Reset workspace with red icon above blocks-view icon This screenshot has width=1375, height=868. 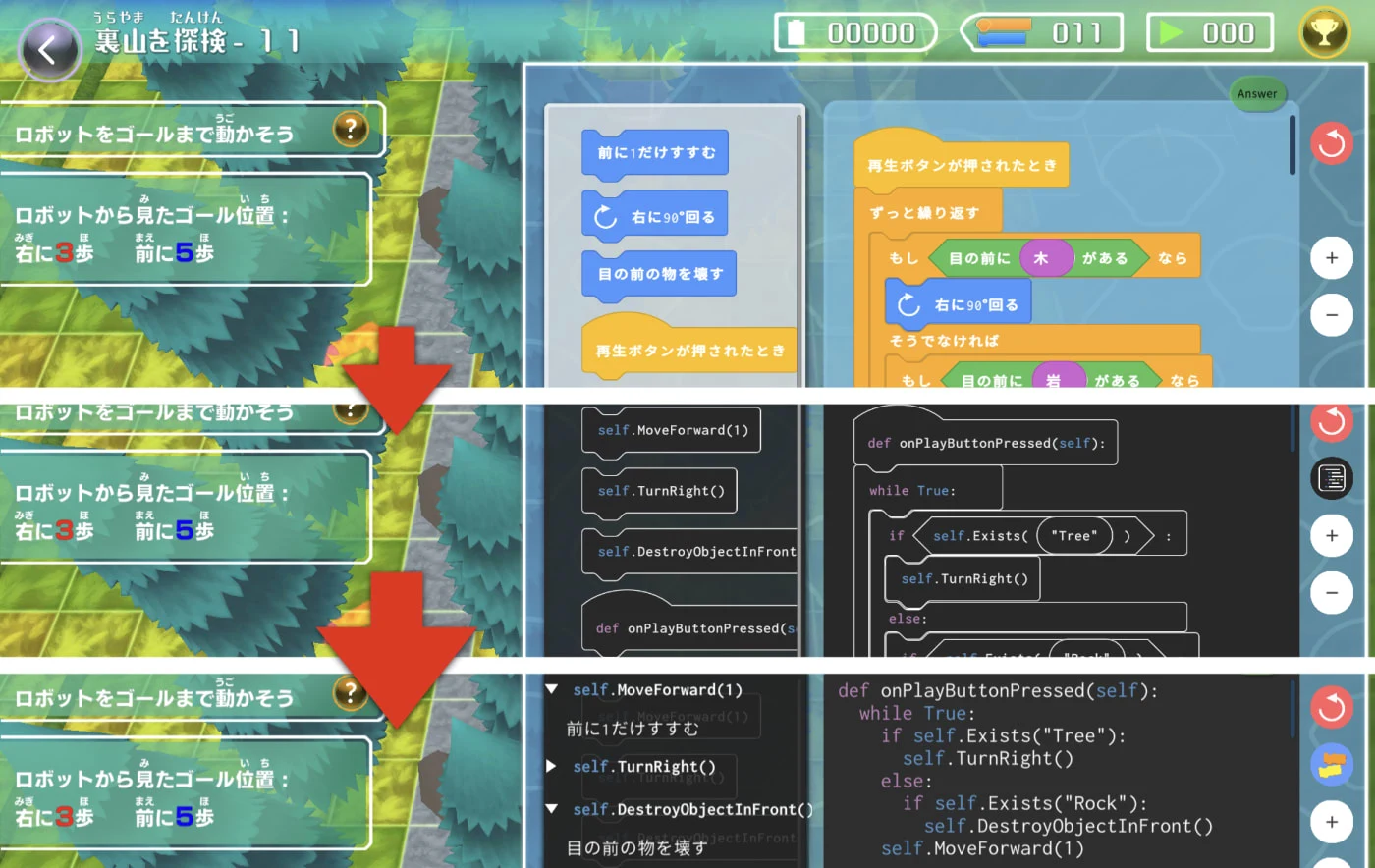(x=1332, y=708)
